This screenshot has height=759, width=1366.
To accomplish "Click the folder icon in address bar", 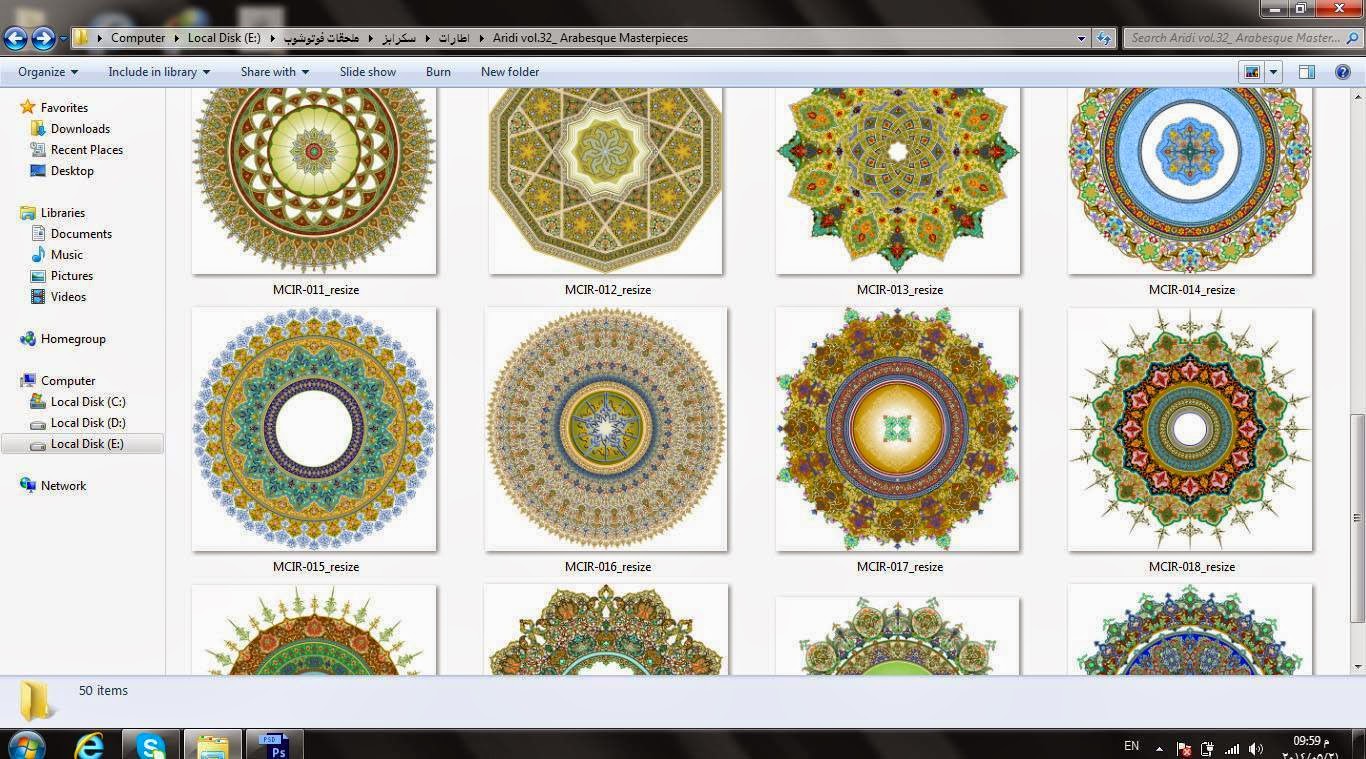I will (82, 38).
